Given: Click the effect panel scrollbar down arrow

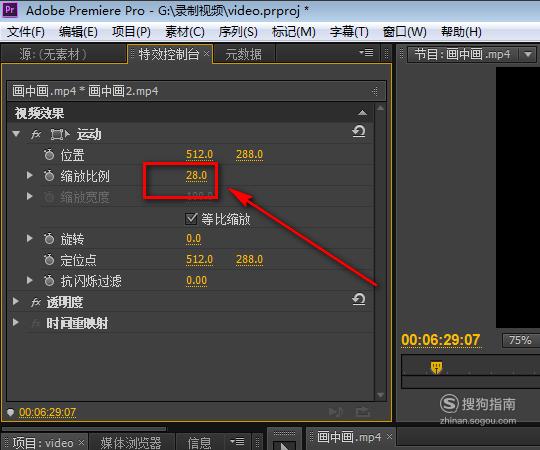Looking at the screenshot, I should 380,395.
